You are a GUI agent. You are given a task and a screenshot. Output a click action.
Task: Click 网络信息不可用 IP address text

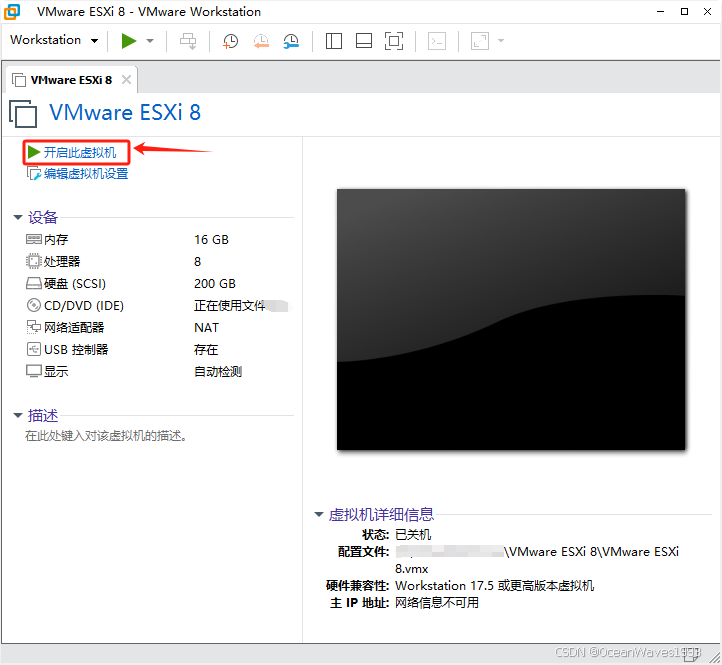(x=437, y=603)
